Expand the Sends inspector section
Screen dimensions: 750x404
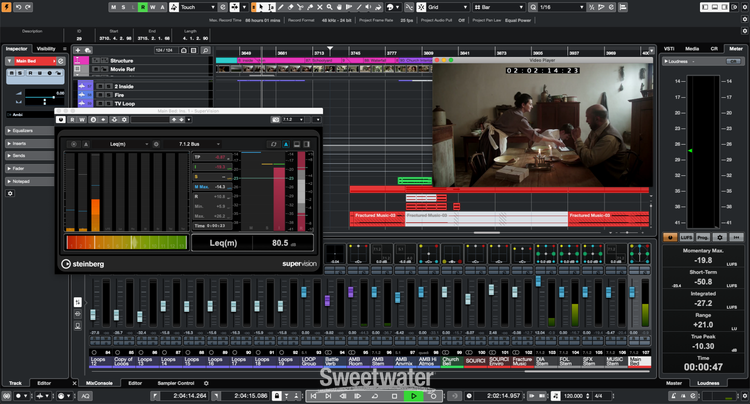pyautogui.click(x=30, y=156)
